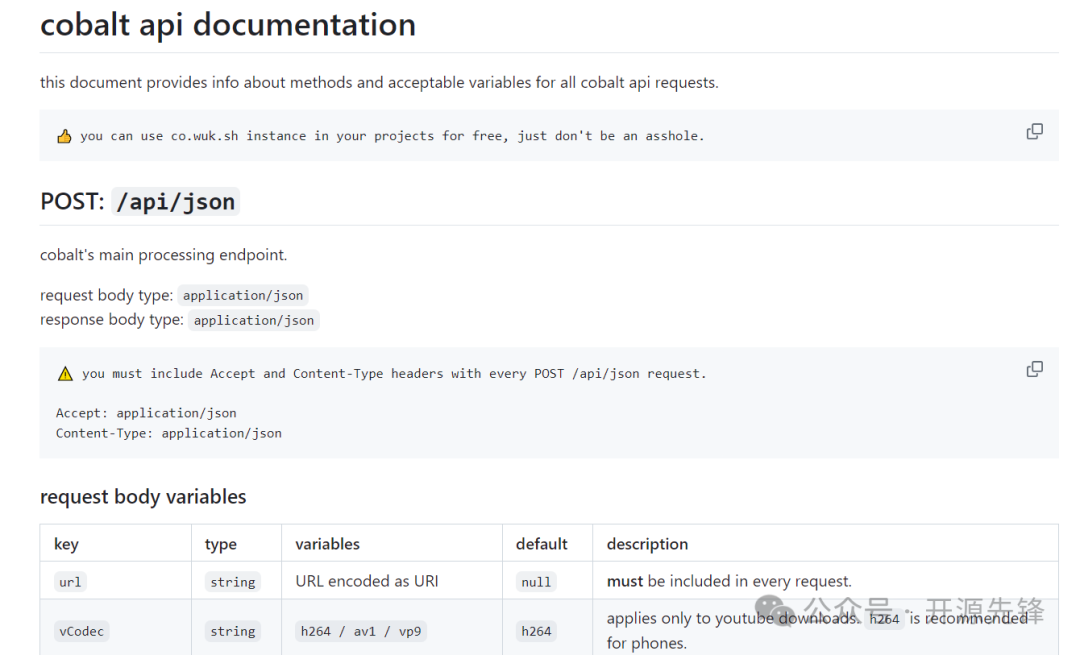Click the "description" column header
Screen dimensions: 1080x655
tap(647, 544)
